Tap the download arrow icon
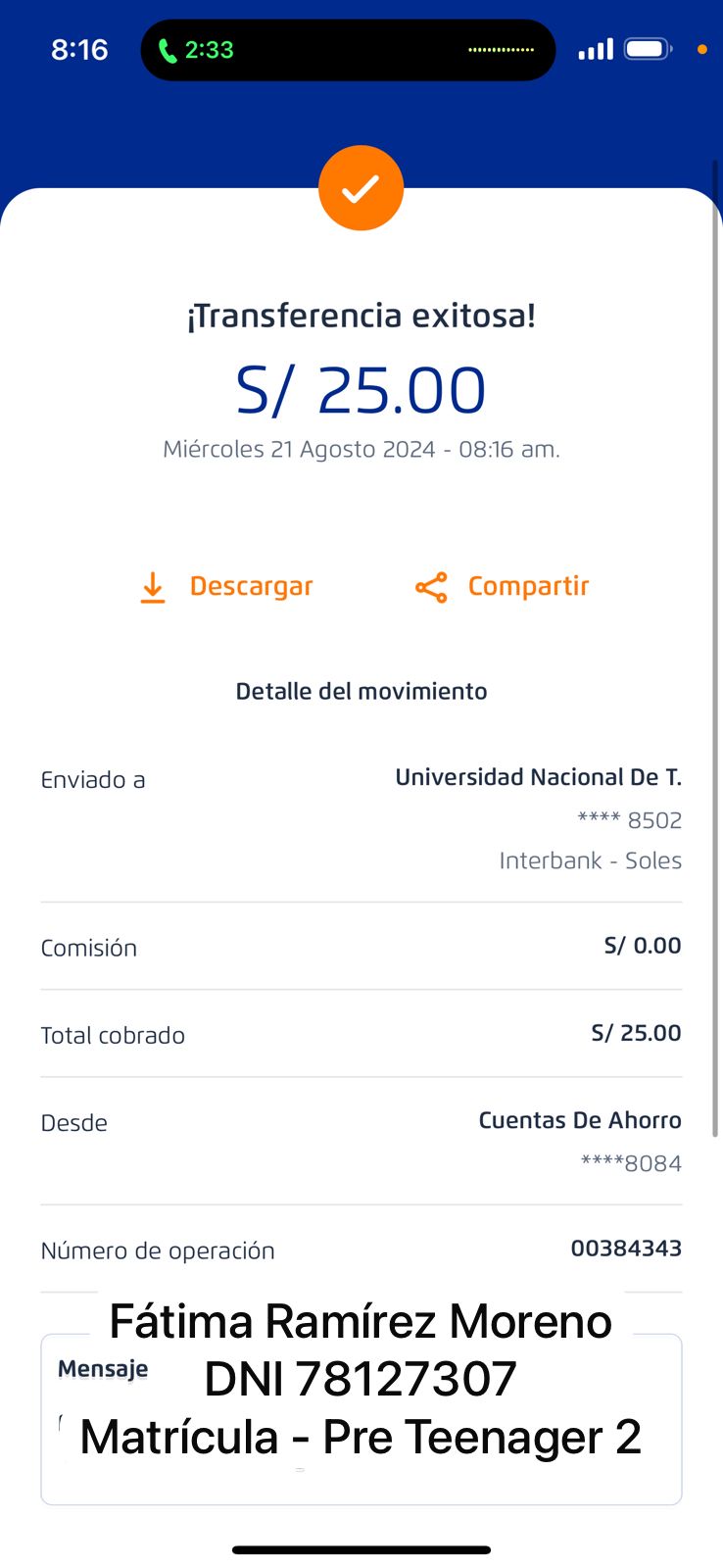 pos(153,587)
